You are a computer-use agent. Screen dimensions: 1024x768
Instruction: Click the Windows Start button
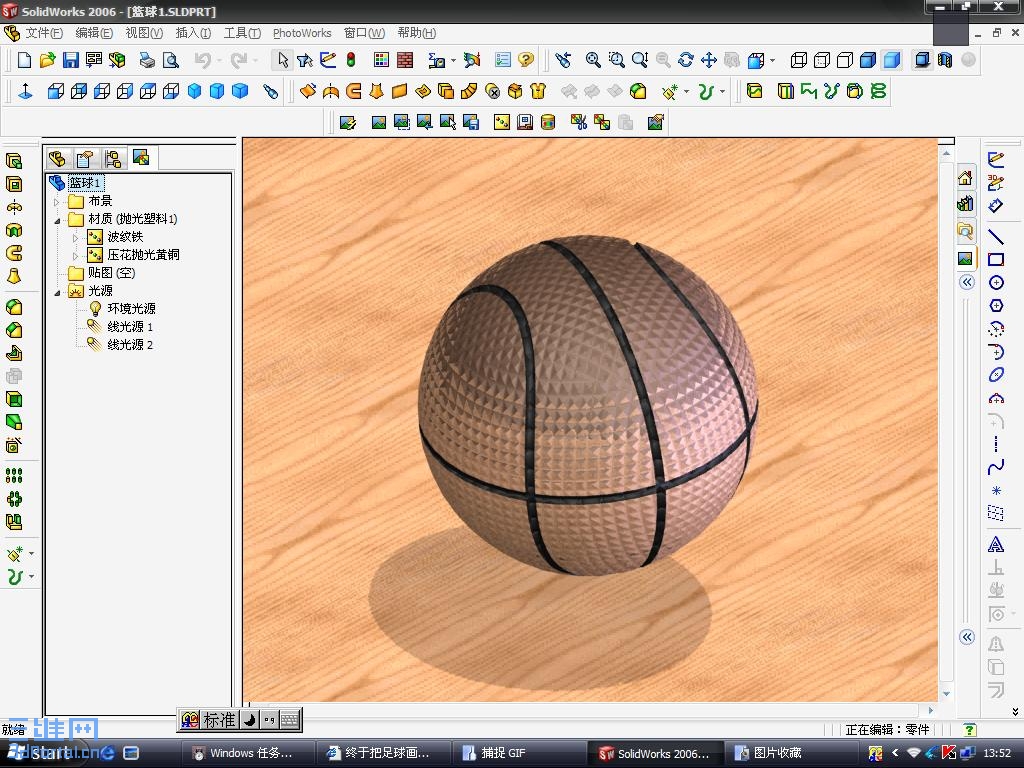click(40, 753)
